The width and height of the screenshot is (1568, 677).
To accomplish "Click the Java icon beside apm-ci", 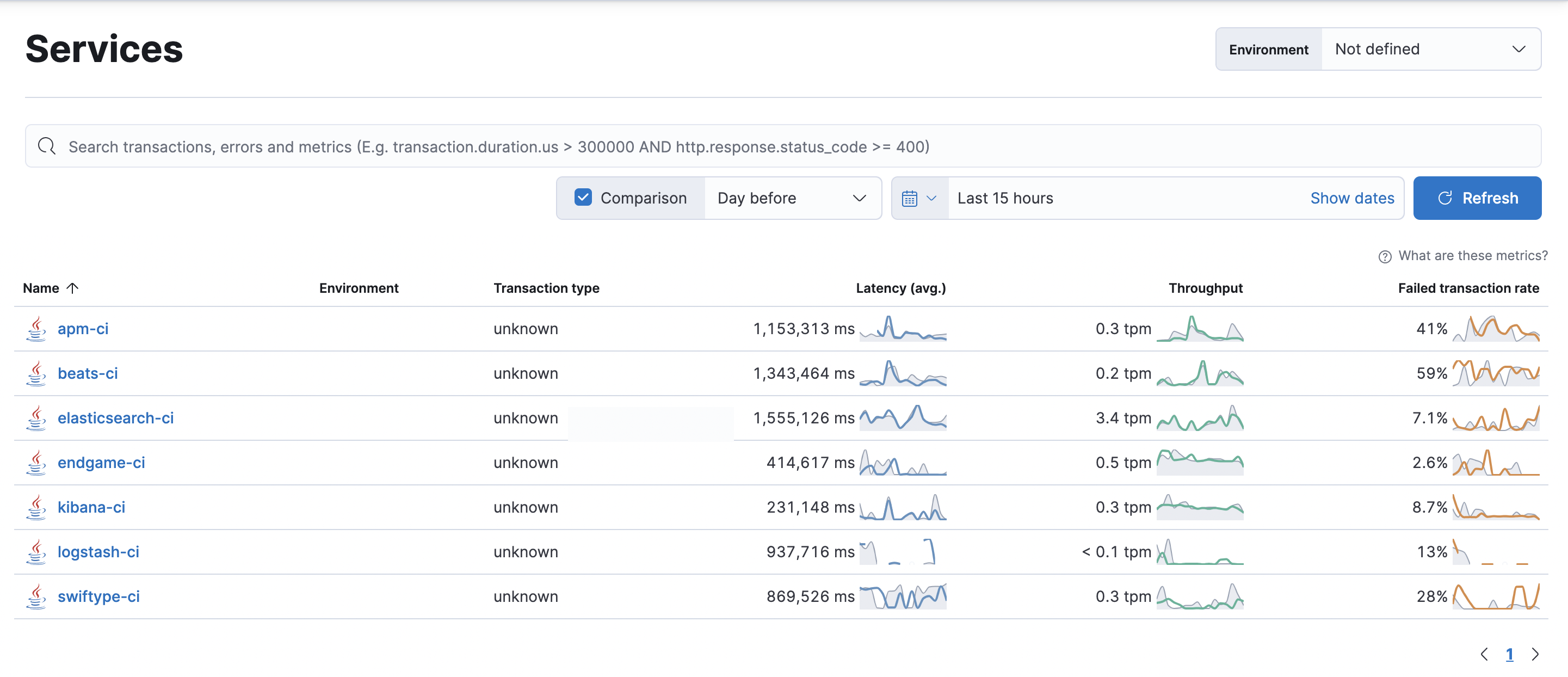I will point(36,329).
